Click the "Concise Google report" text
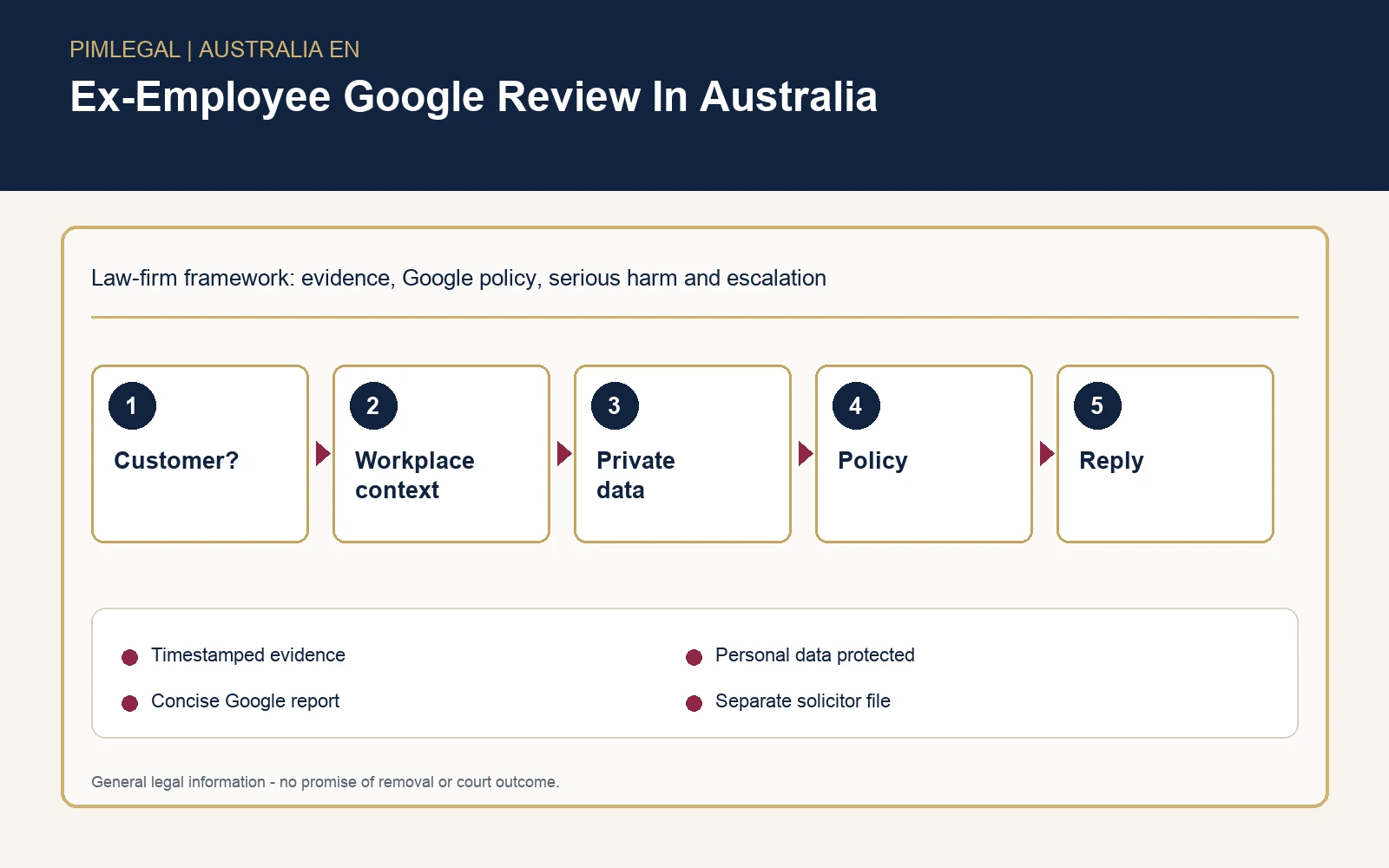1389x868 pixels. coord(245,701)
